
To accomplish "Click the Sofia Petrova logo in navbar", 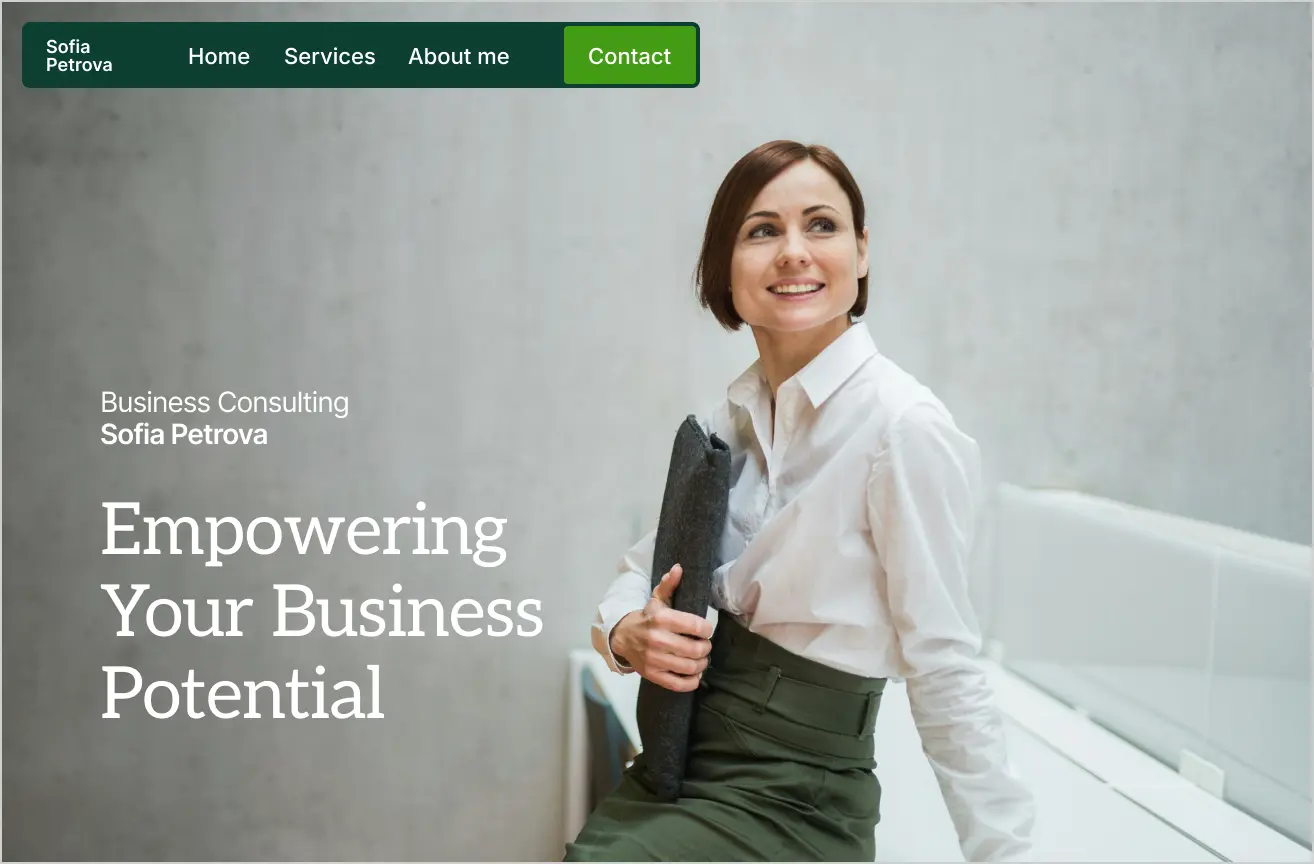I will [79, 56].
